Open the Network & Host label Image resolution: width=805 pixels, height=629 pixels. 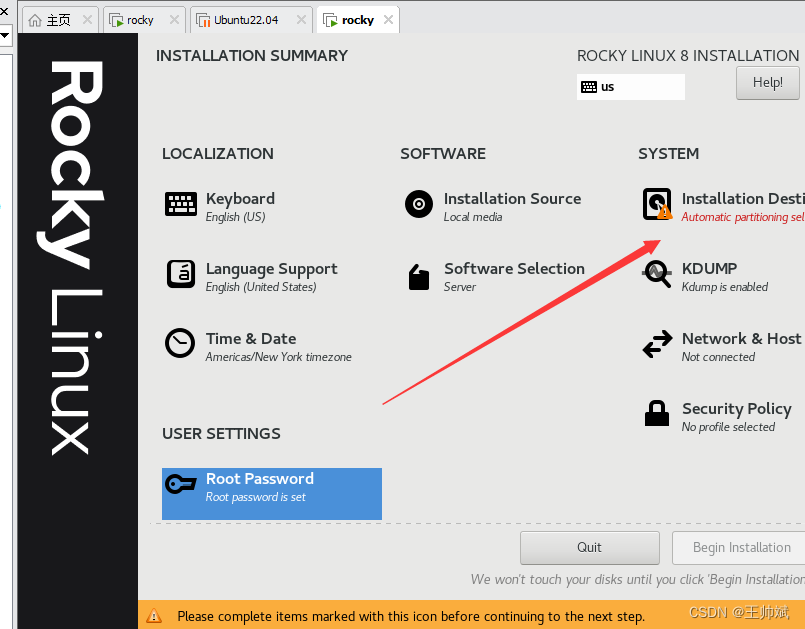(x=741, y=339)
